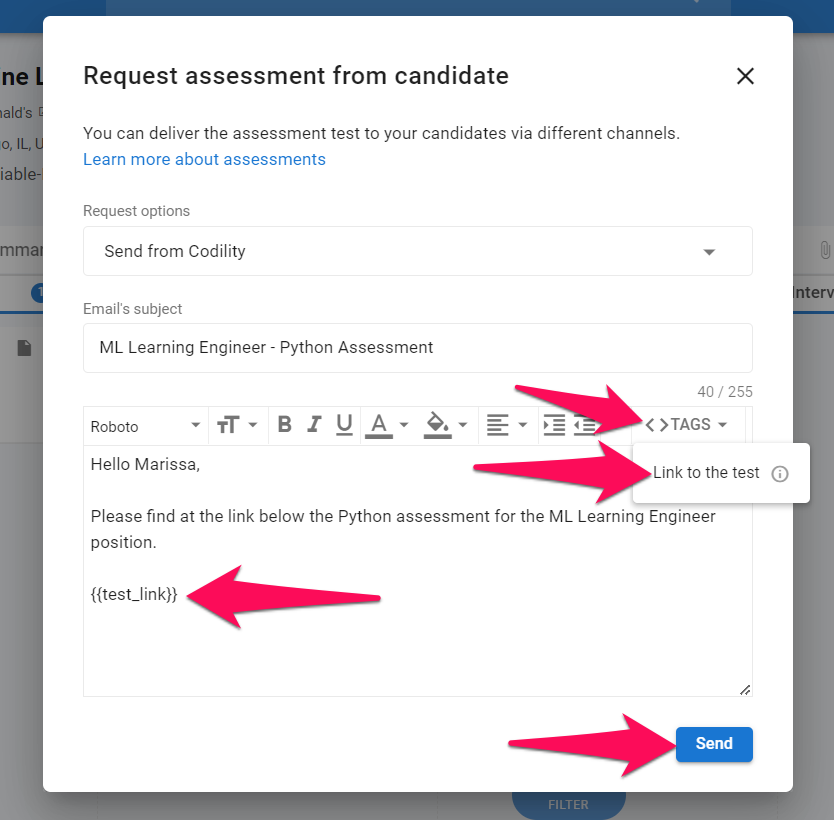Toggle underline text formatting
The height and width of the screenshot is (820, 834).
[344, 425]
